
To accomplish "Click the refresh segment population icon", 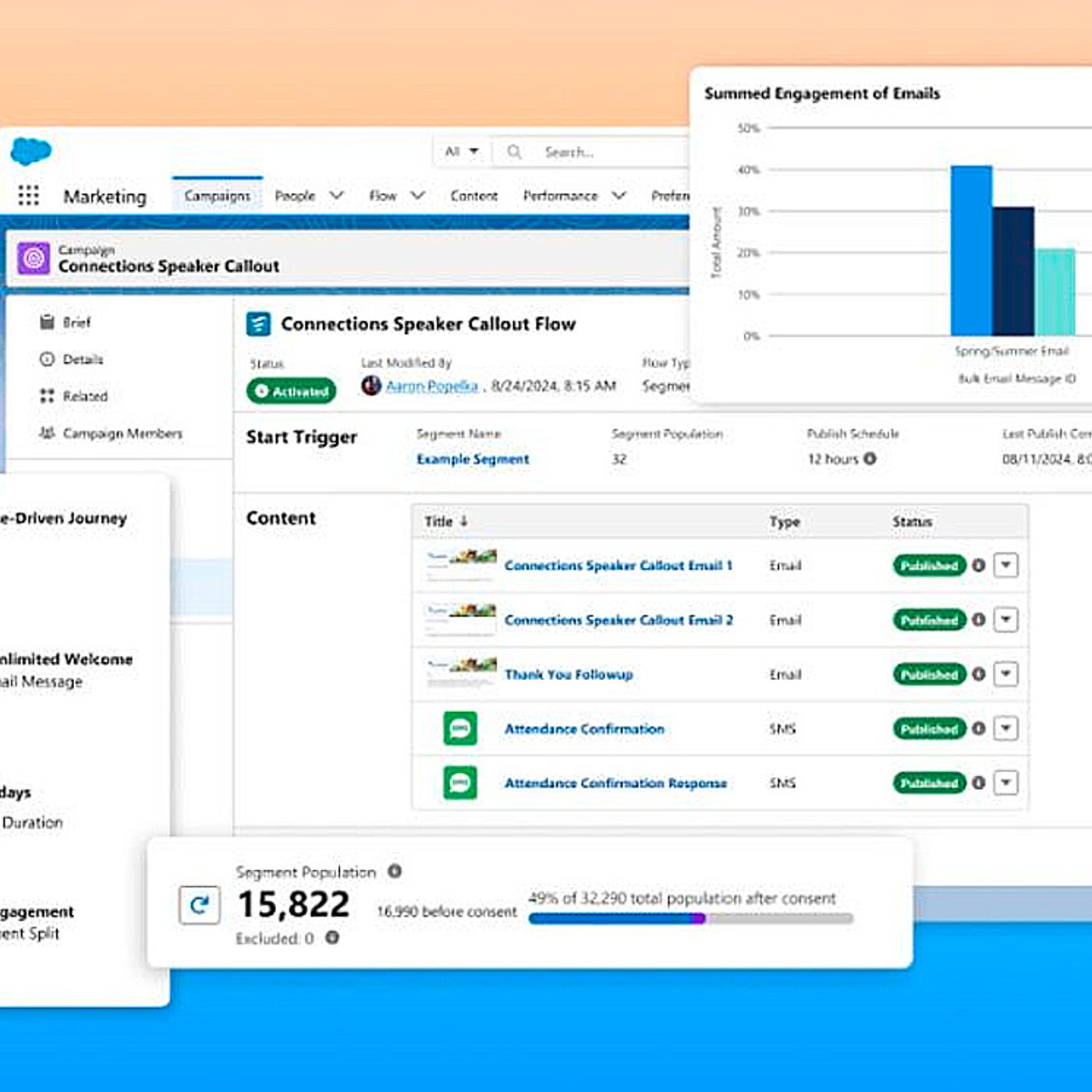I will point(200,905).
